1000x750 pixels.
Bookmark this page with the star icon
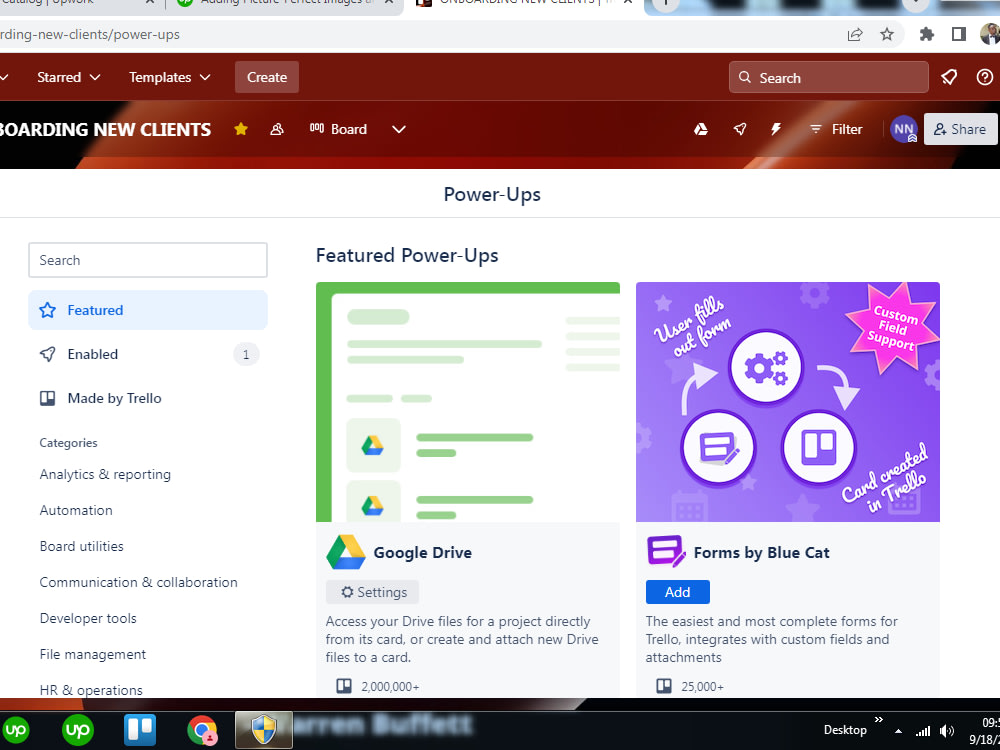[886, 34]
